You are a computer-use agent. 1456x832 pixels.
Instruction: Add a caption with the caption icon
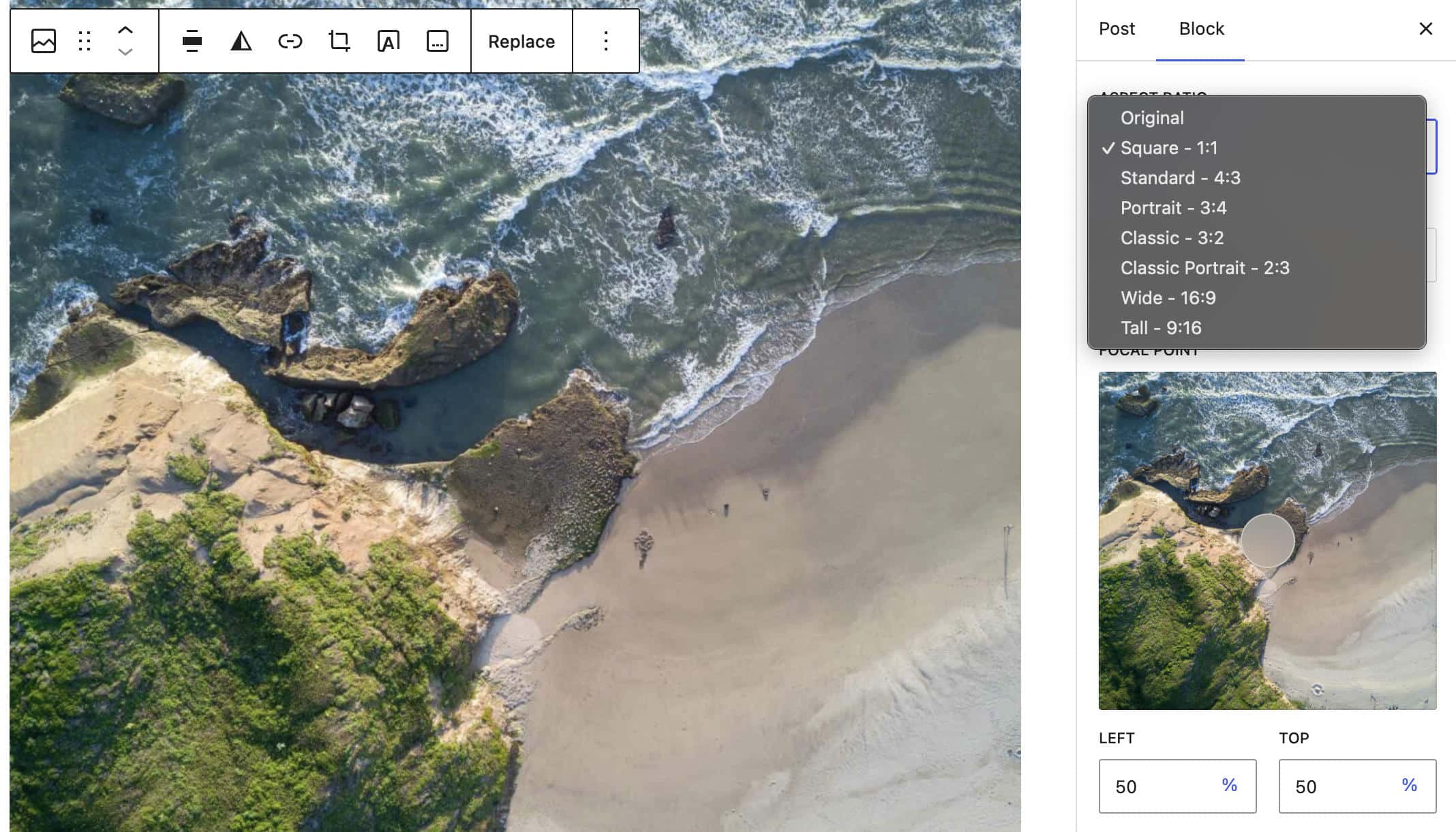437,41
